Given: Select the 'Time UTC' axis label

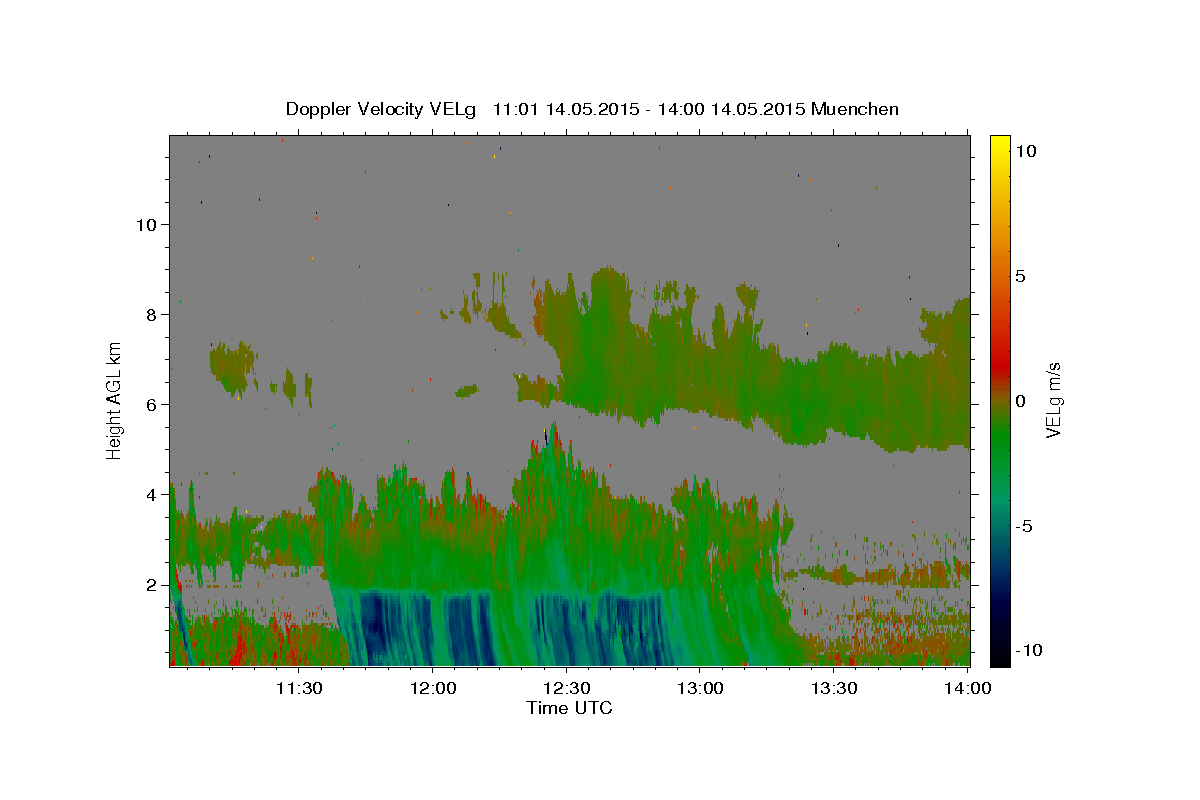Looking at the screenshot, I should click(x=569, y=708).
